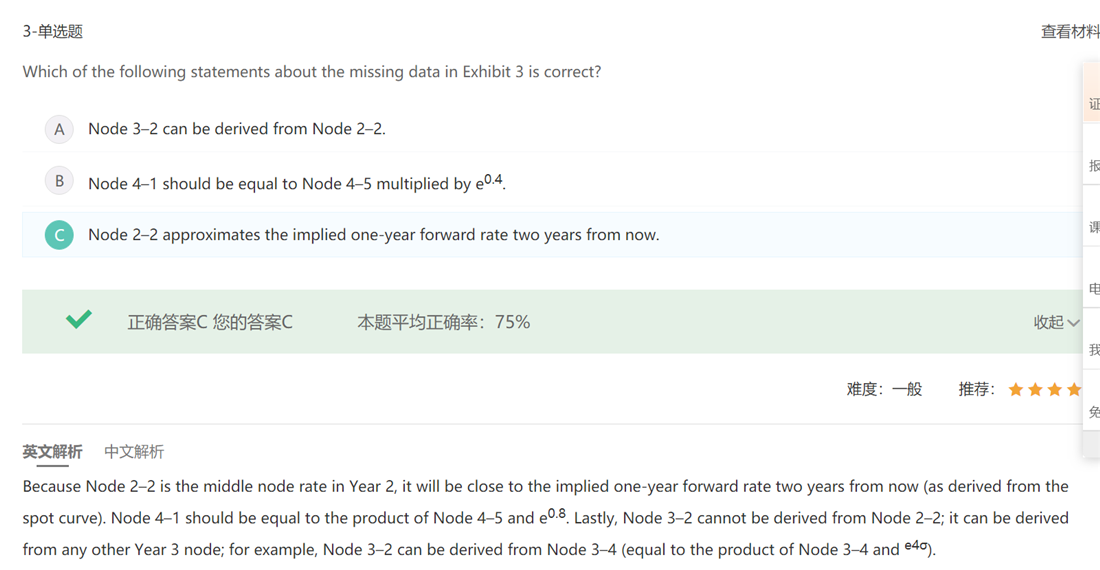Open the 证 item in right sidebar
The image size is (1100, 570).
1093,104
